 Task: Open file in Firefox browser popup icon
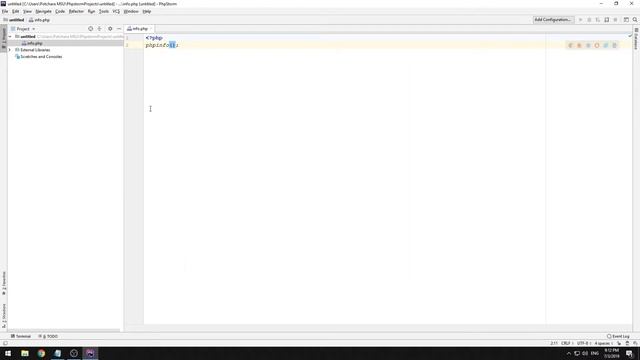pyautogui.click(x=579, y=45)
